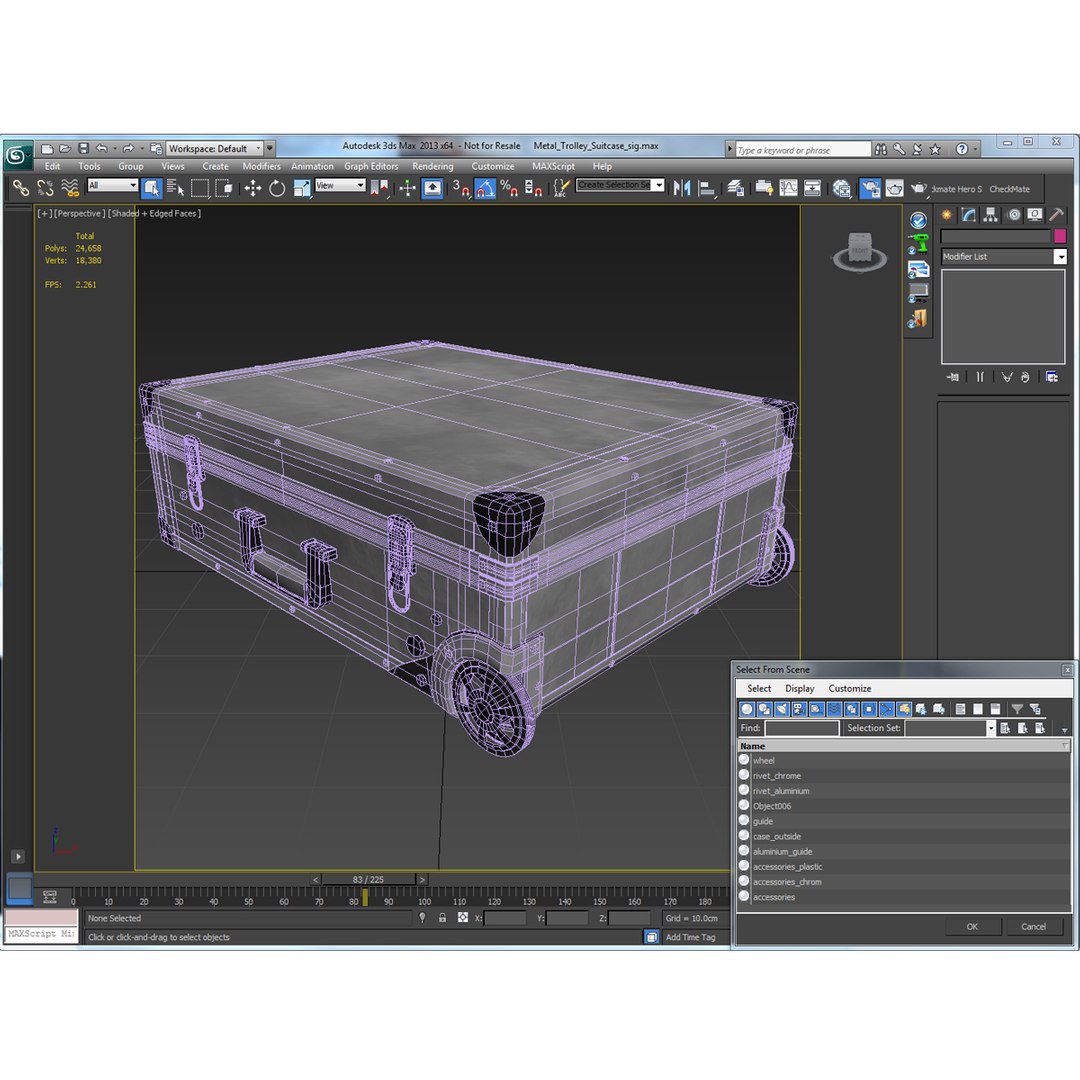Toggle 3D Snaps on toolbar
1080x1080 pixels.
click(461, 187)
